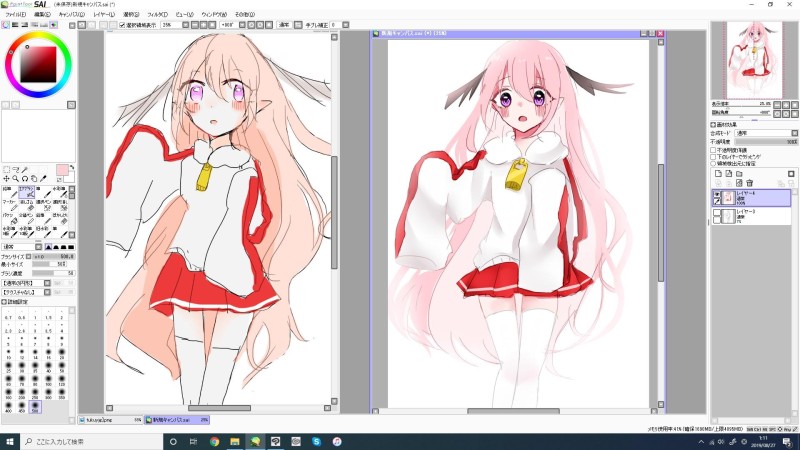This screenshot has width=800, height=450.
Task: Select the zoom magnifier tool
Action: point(16,179)
